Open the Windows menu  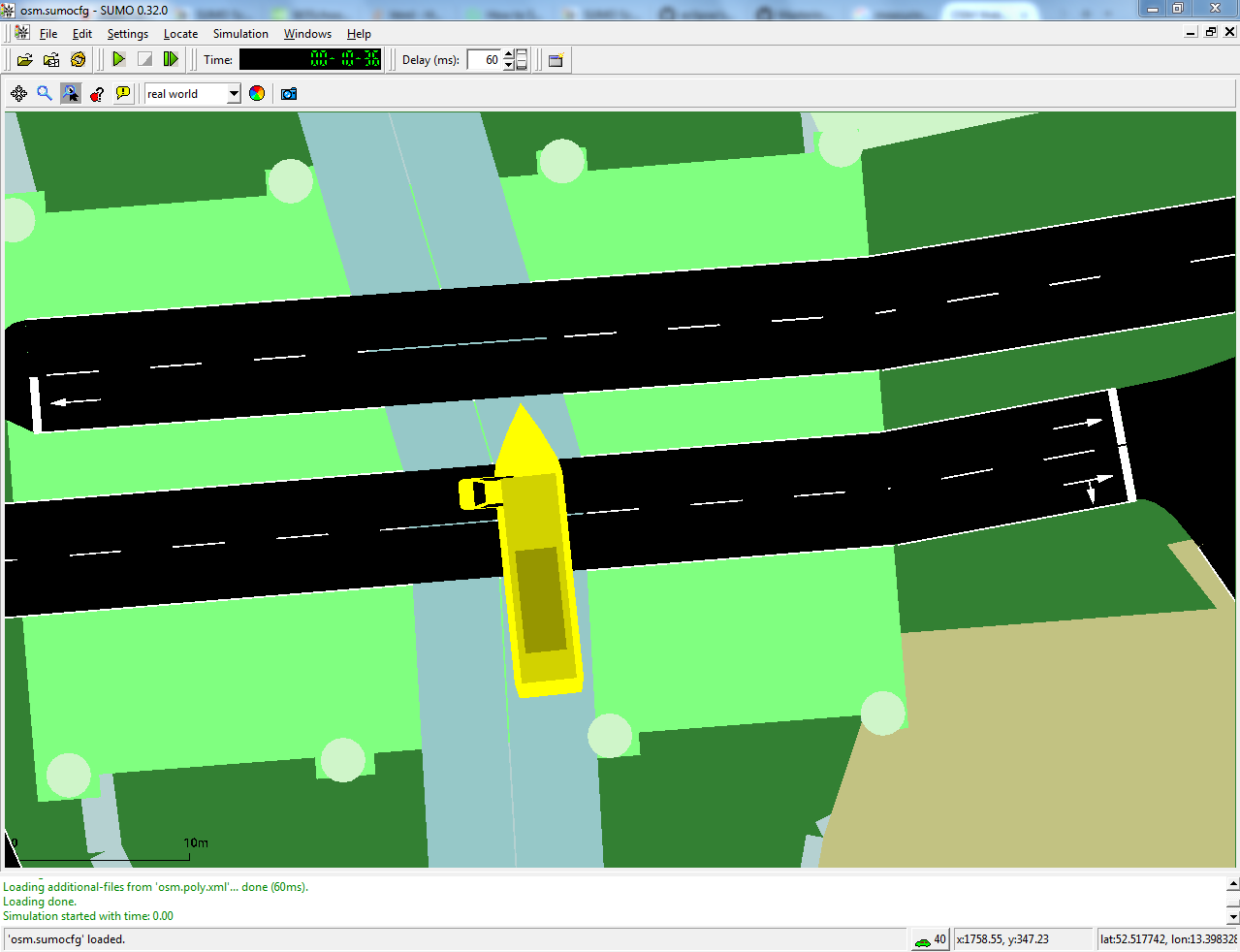(x=307, y=34)
